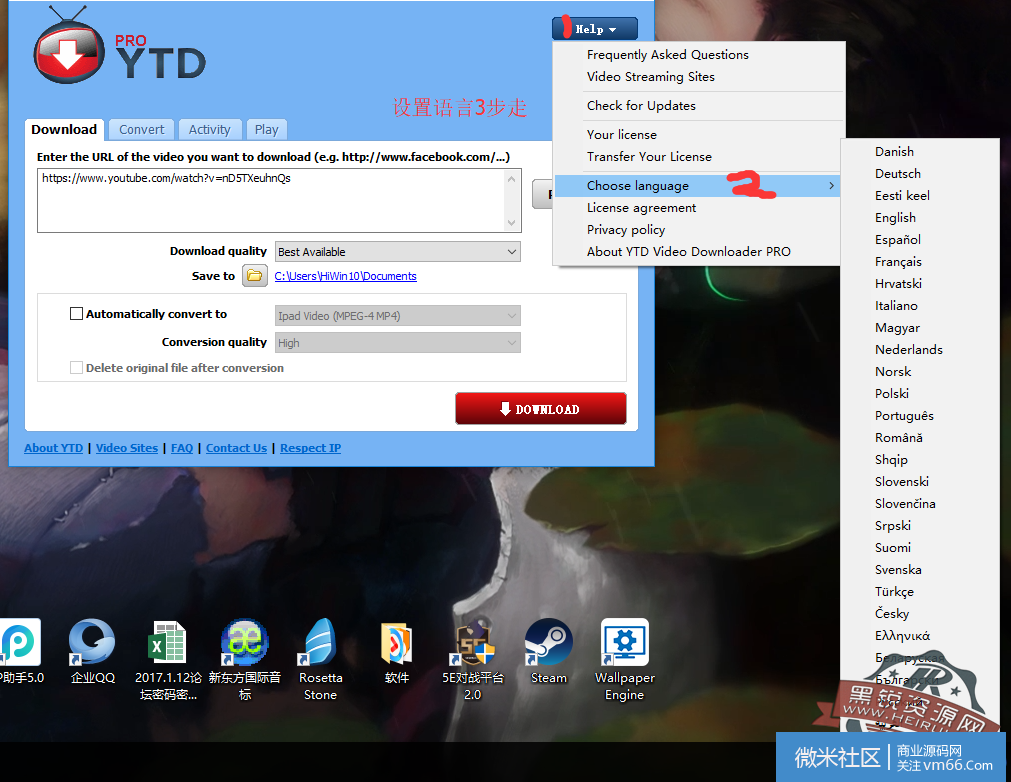Select Norsk language
1011x782 pixels.
(893, 371)
